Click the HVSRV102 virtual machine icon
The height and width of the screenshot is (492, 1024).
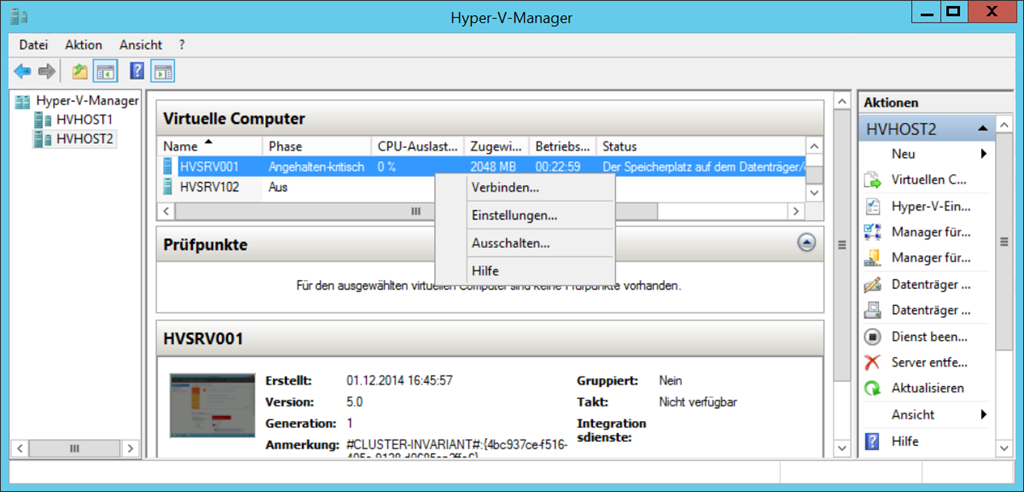169,187
